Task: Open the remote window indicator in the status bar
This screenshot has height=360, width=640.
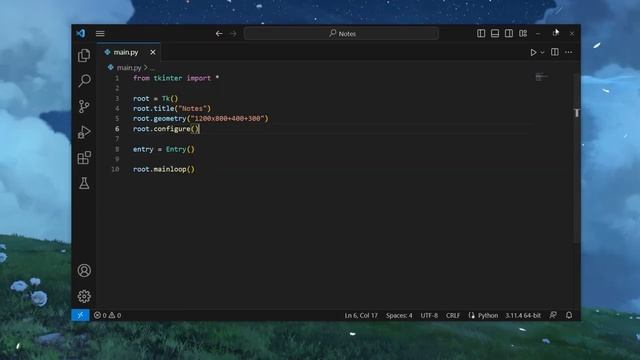Action: coord(80,315)
